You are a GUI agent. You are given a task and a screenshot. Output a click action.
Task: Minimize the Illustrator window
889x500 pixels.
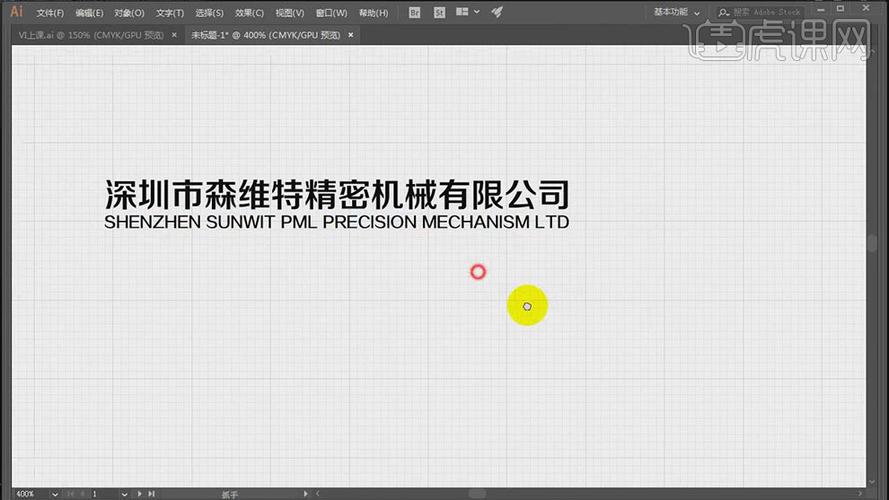click(x=820, y=10)
